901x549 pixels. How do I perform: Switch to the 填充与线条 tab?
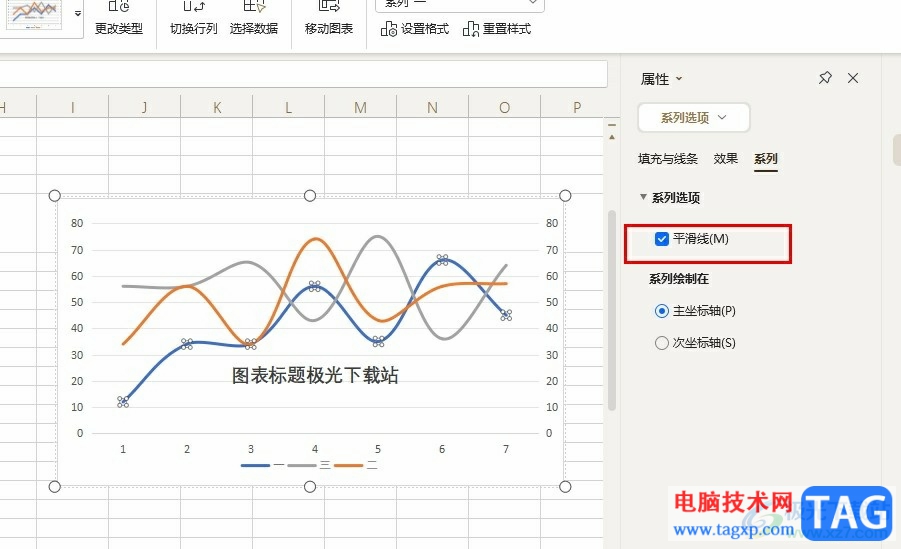pos(668,159)
